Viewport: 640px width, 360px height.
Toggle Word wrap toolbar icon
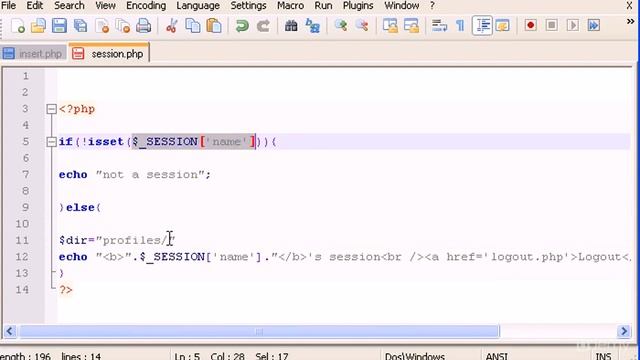[440, 26]
